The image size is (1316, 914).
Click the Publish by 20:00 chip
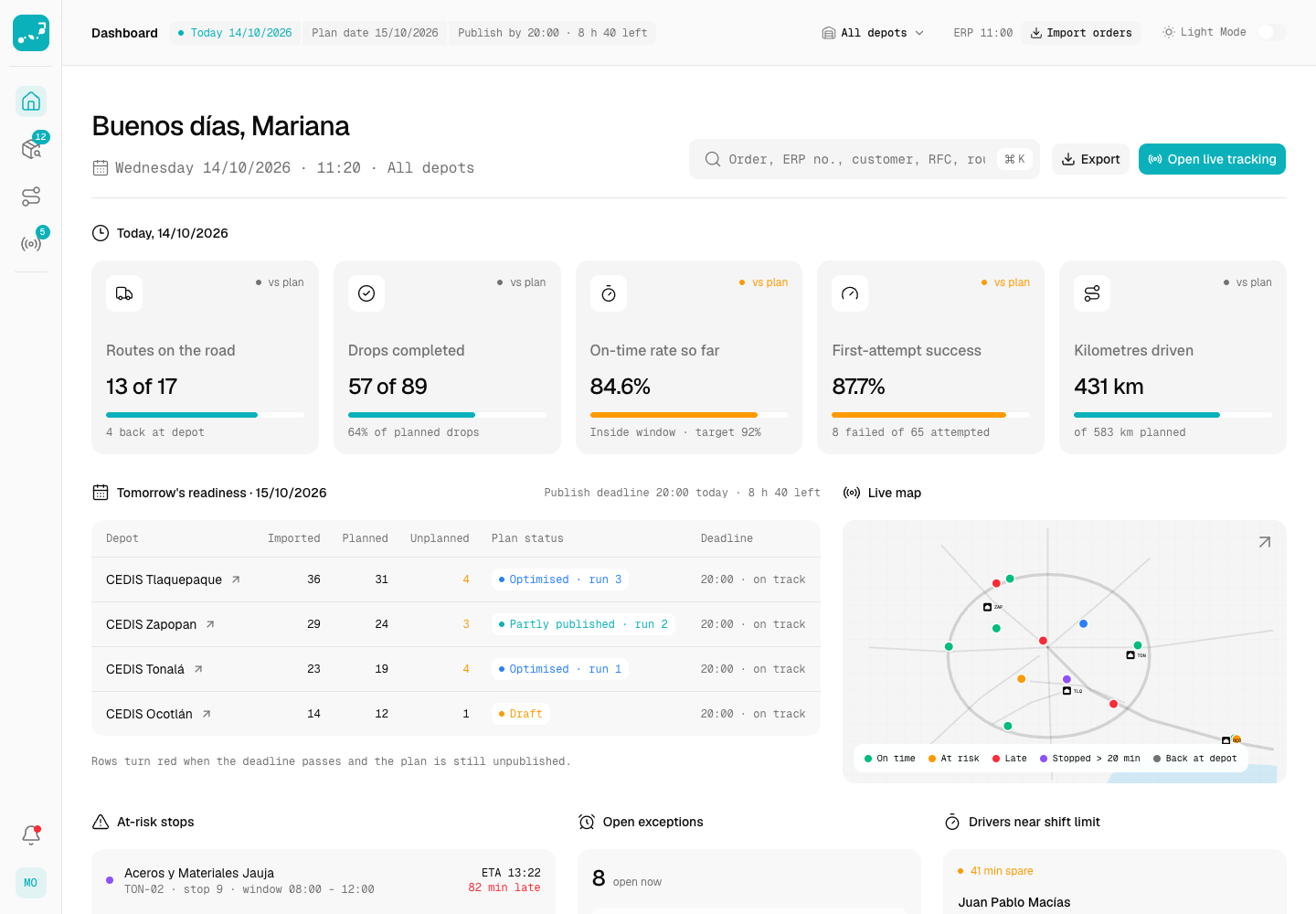pyautogui.click(x=552, y=33)
